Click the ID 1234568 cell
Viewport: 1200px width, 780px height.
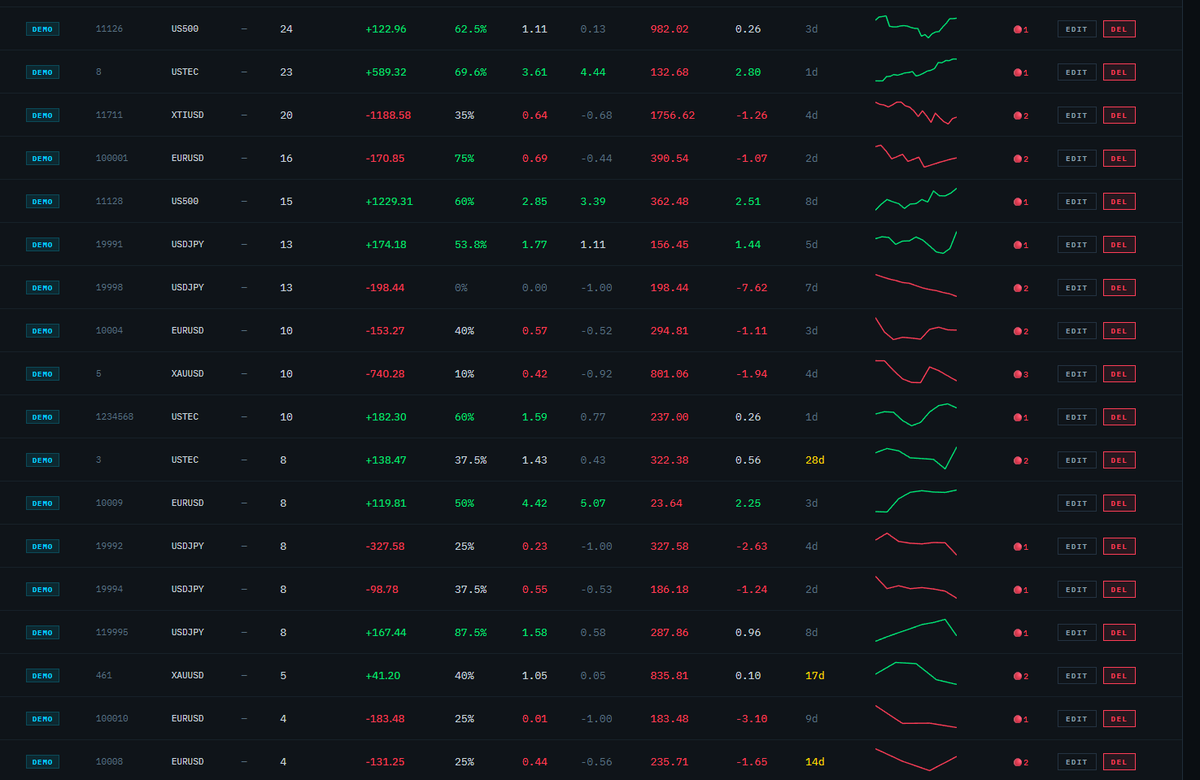(x=115, y=416)
